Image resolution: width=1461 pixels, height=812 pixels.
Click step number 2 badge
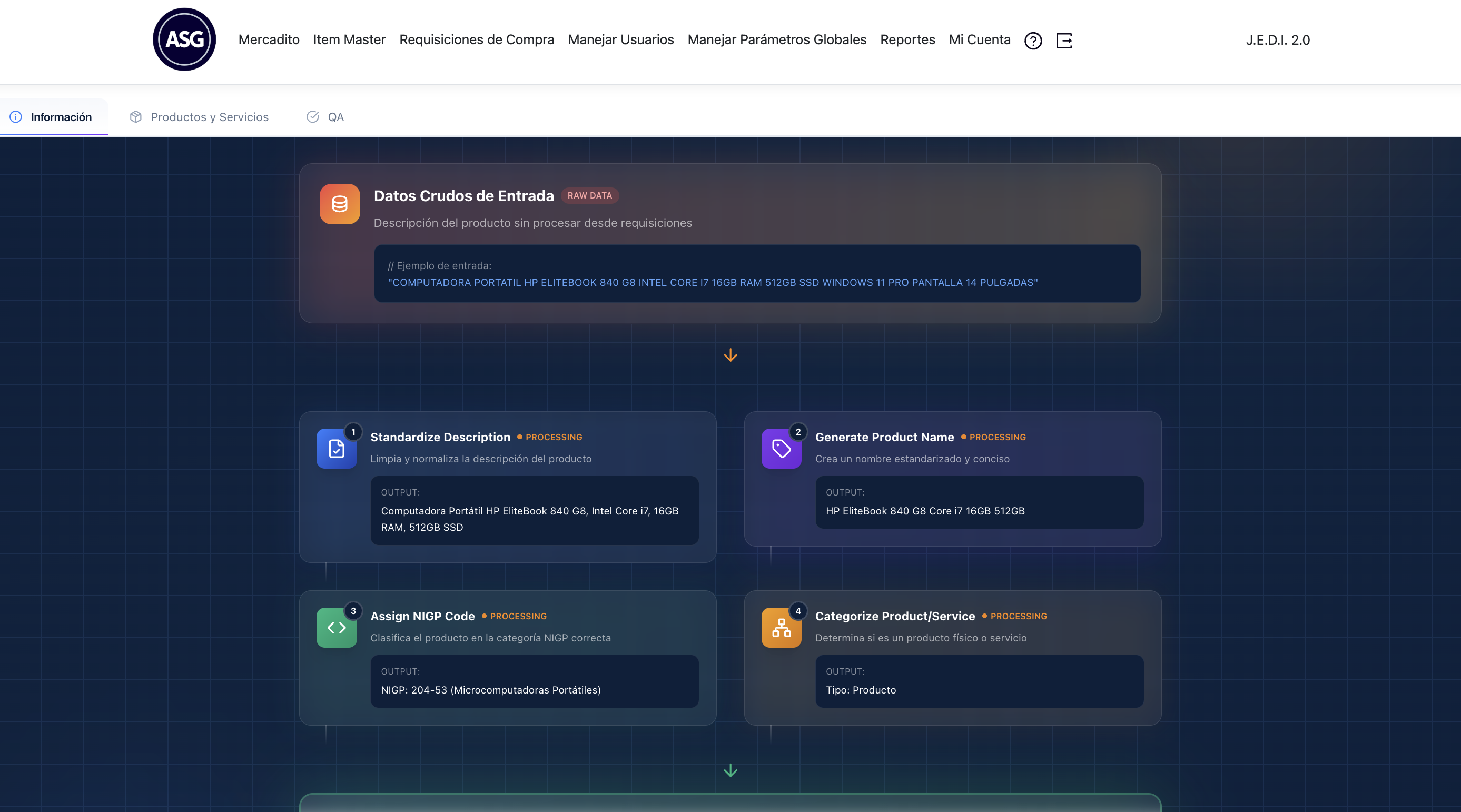[x=798, y=431]
